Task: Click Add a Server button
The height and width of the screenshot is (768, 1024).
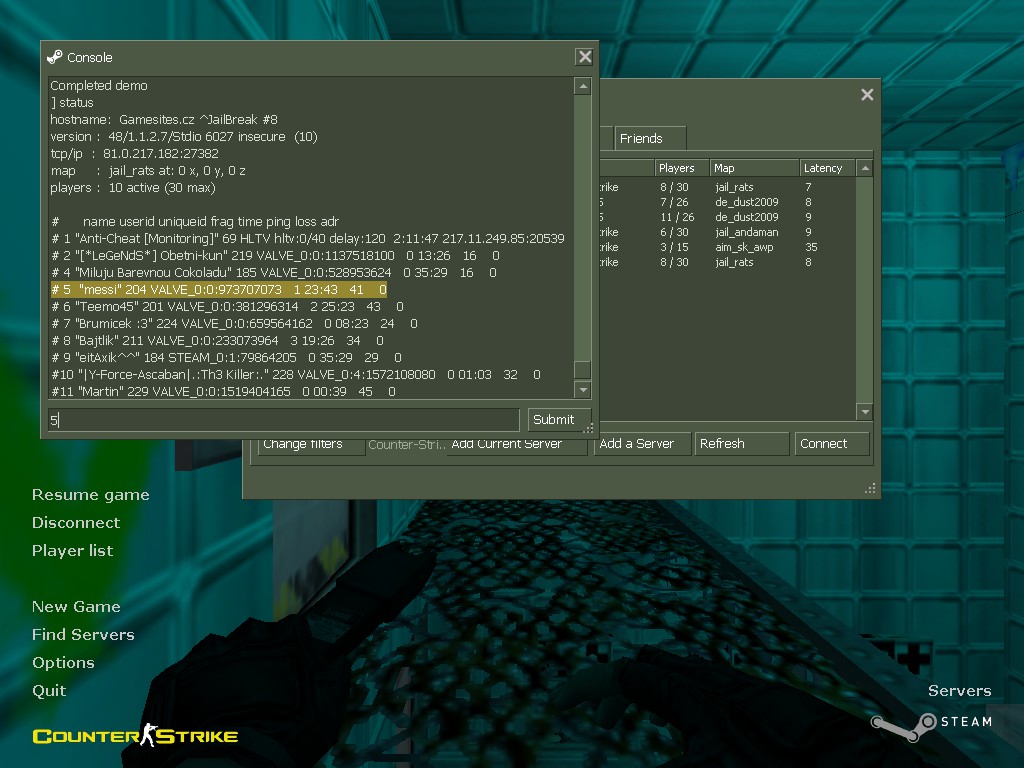Action: point(641,444)
